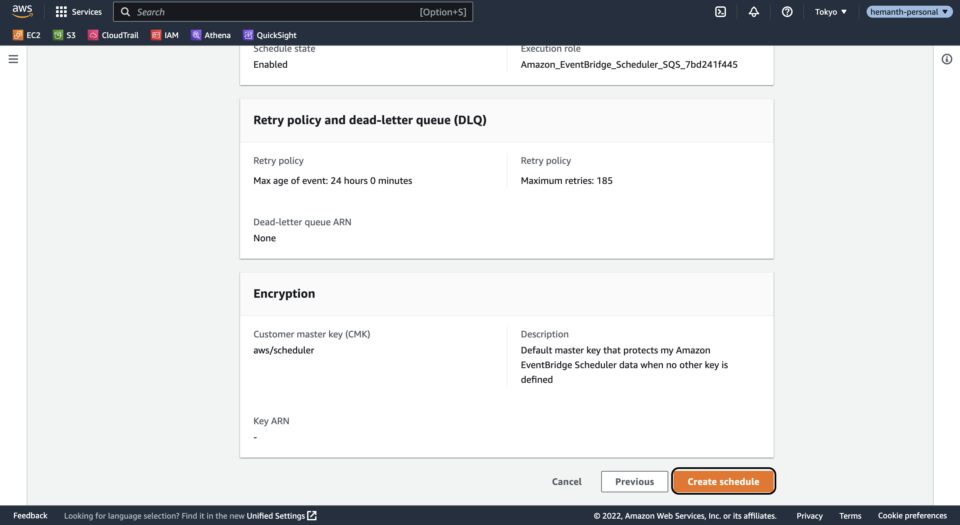This screenshot has height=525, width=960.
Task: Open the hemanth-personal account menu
Action: pos(909,12)
